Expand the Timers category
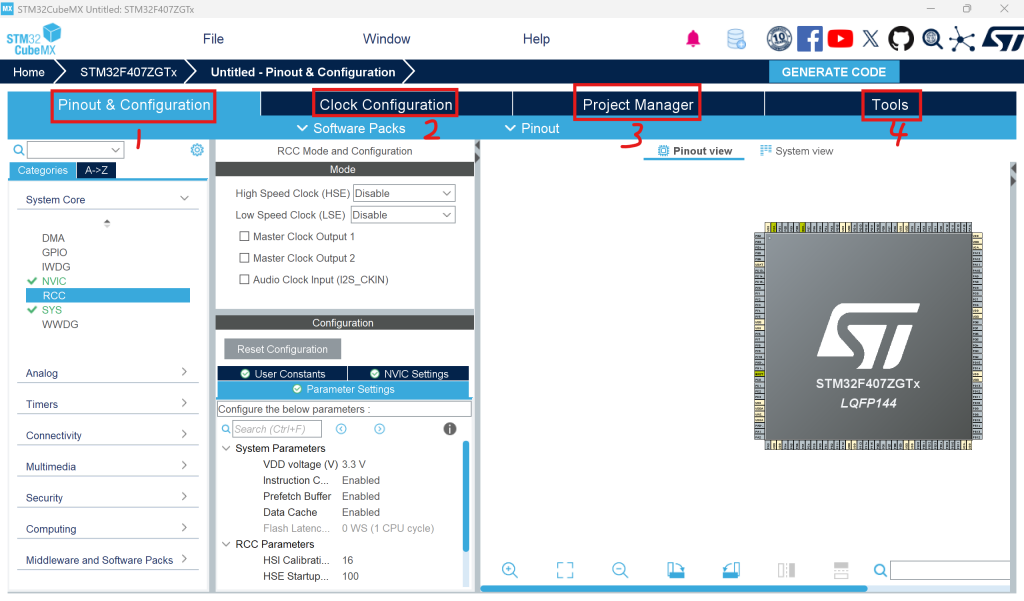This screenshot has width=1024, height=601. [x=184, y=403]
